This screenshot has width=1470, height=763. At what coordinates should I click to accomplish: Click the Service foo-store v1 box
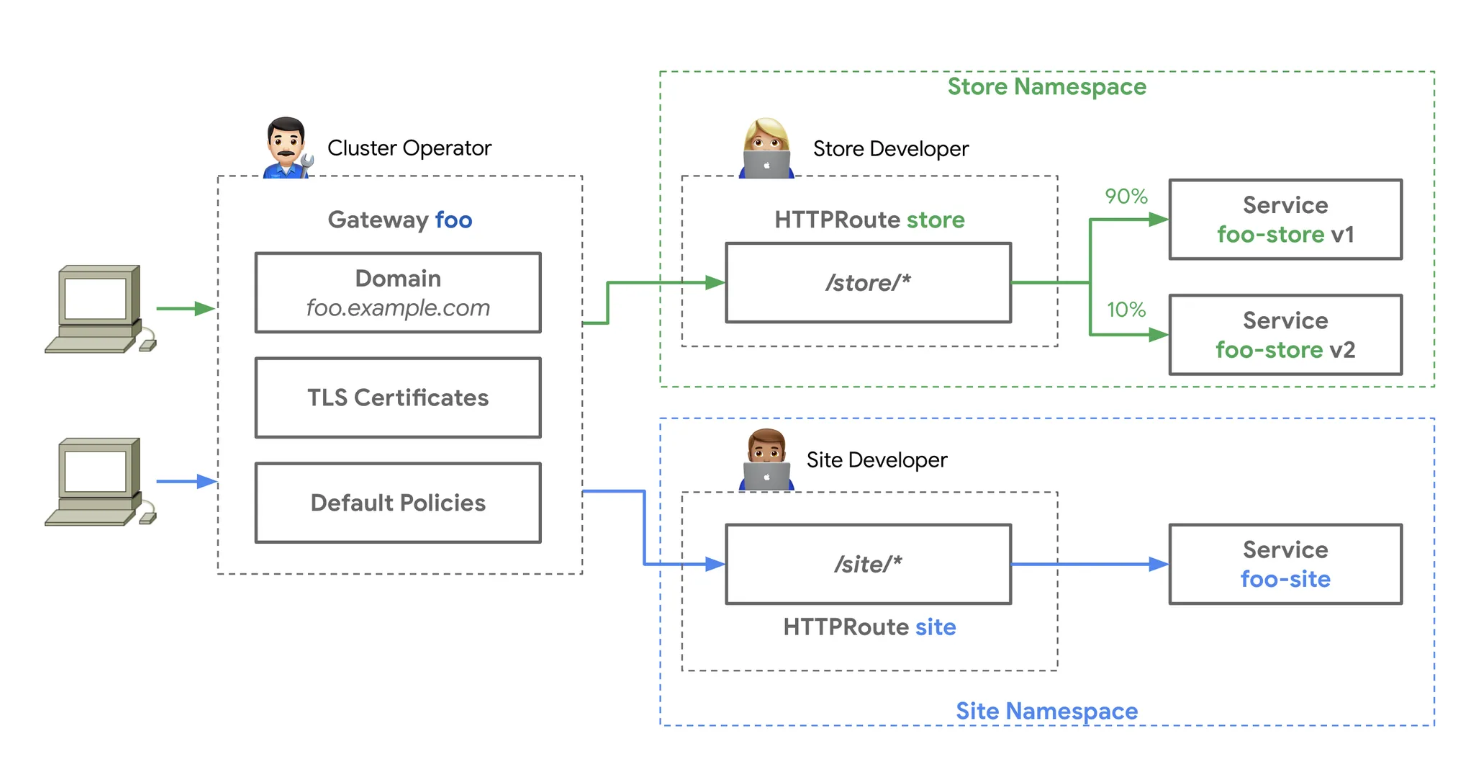[1286, 220]
